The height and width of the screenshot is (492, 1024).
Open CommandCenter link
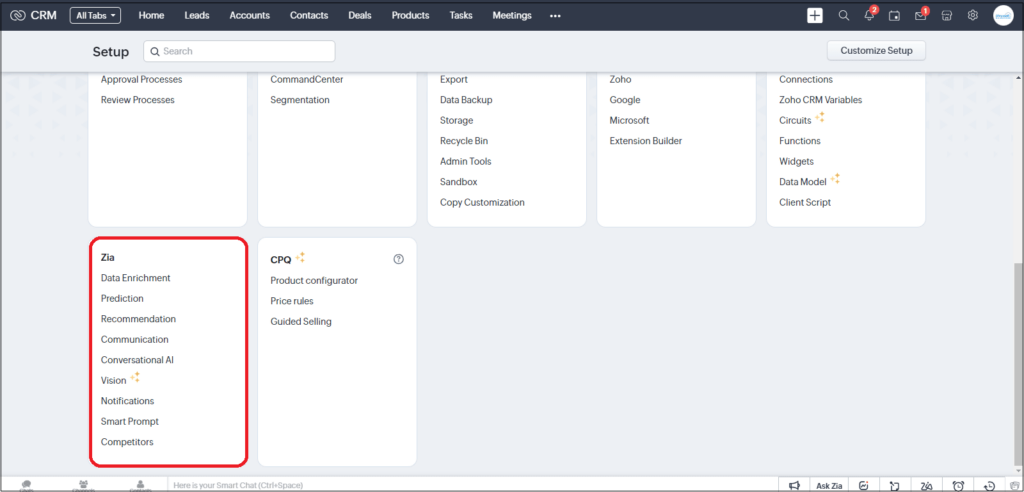click(x=307, y=80)
